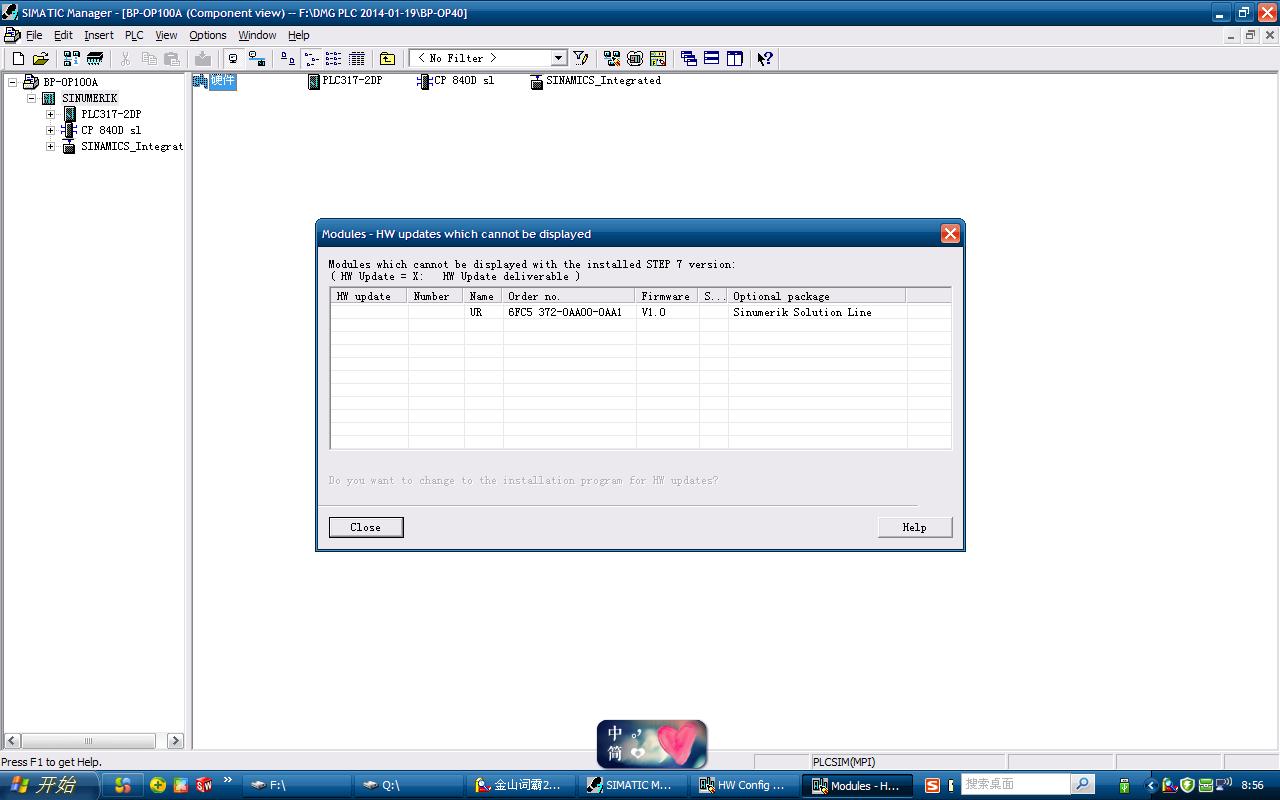This screenshot has height=800, width=1280.
Task: Open the PLC menu
Action: (x=134, y=35)
